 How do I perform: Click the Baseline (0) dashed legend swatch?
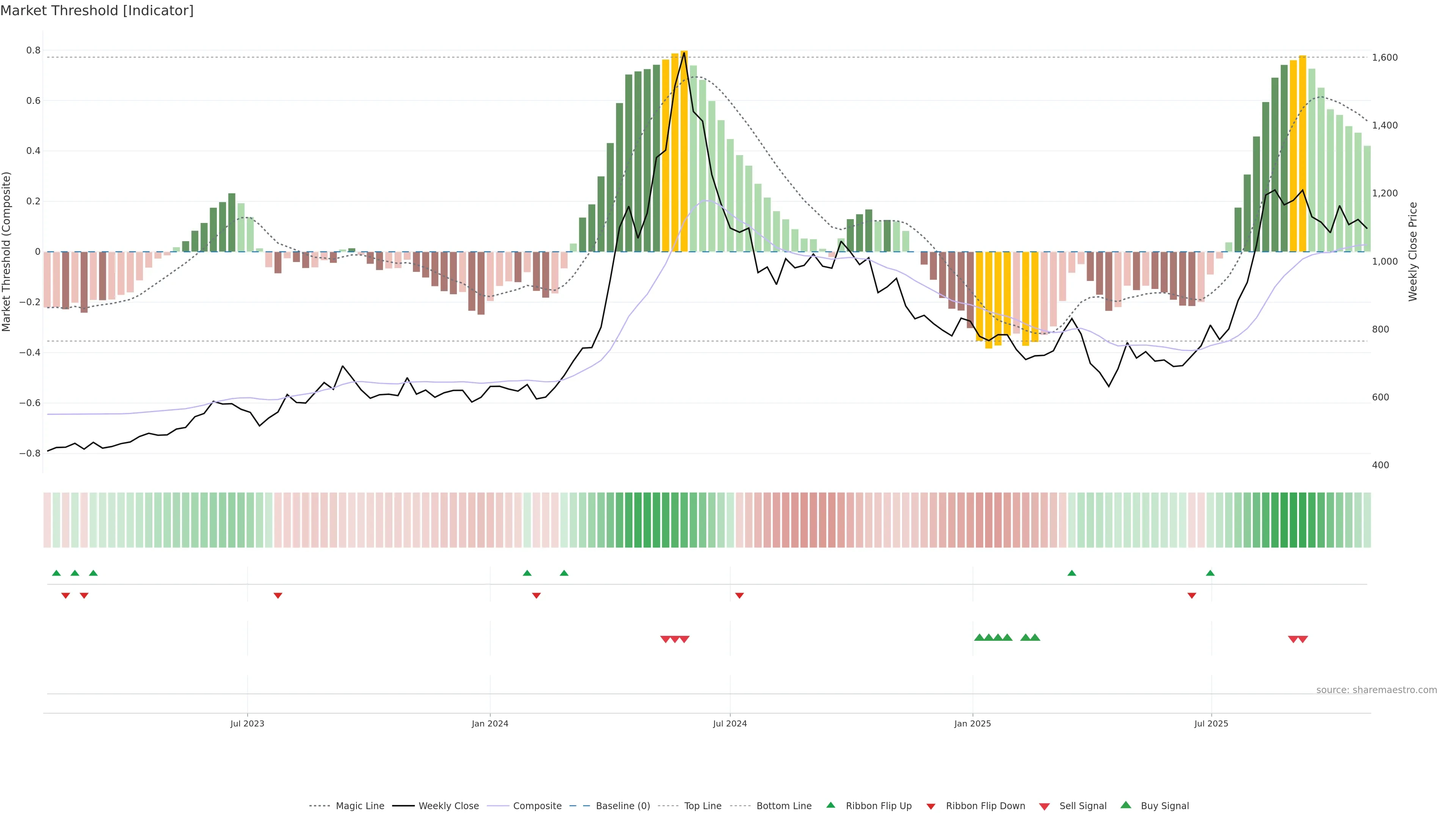579,806
